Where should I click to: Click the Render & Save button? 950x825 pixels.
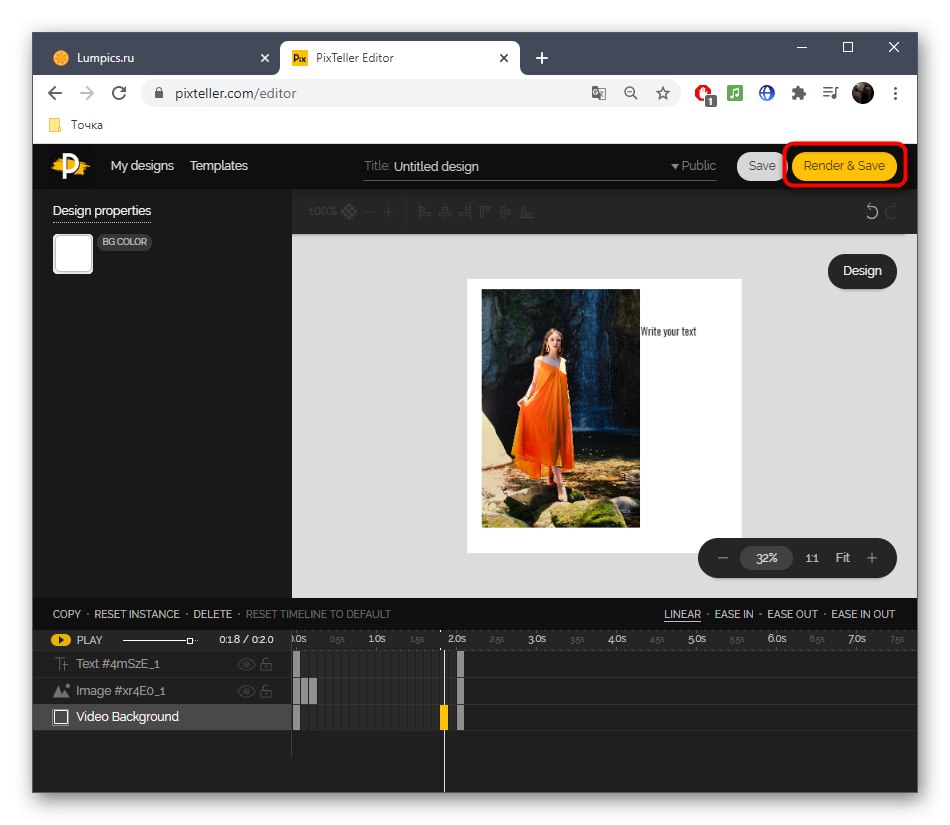click(x=845, y=166)
